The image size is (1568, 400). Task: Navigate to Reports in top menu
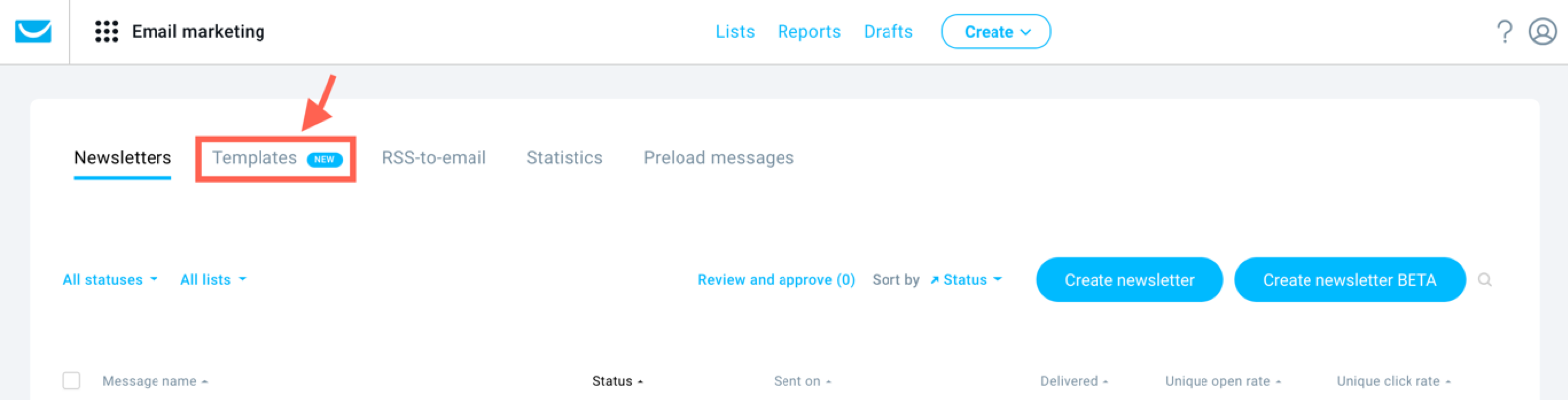click(x=808, y=32)
